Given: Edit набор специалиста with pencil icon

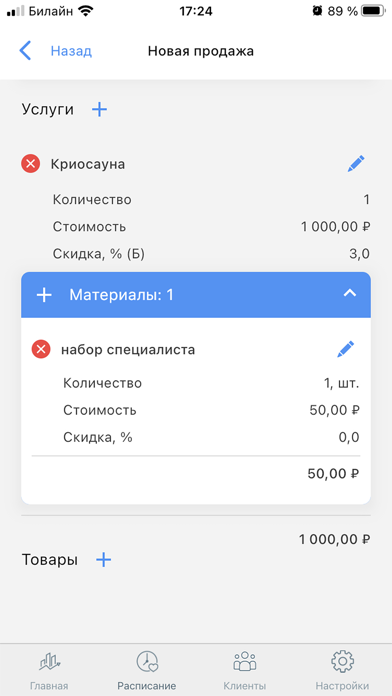Looking at the screenshot, I should coord(345,349).
